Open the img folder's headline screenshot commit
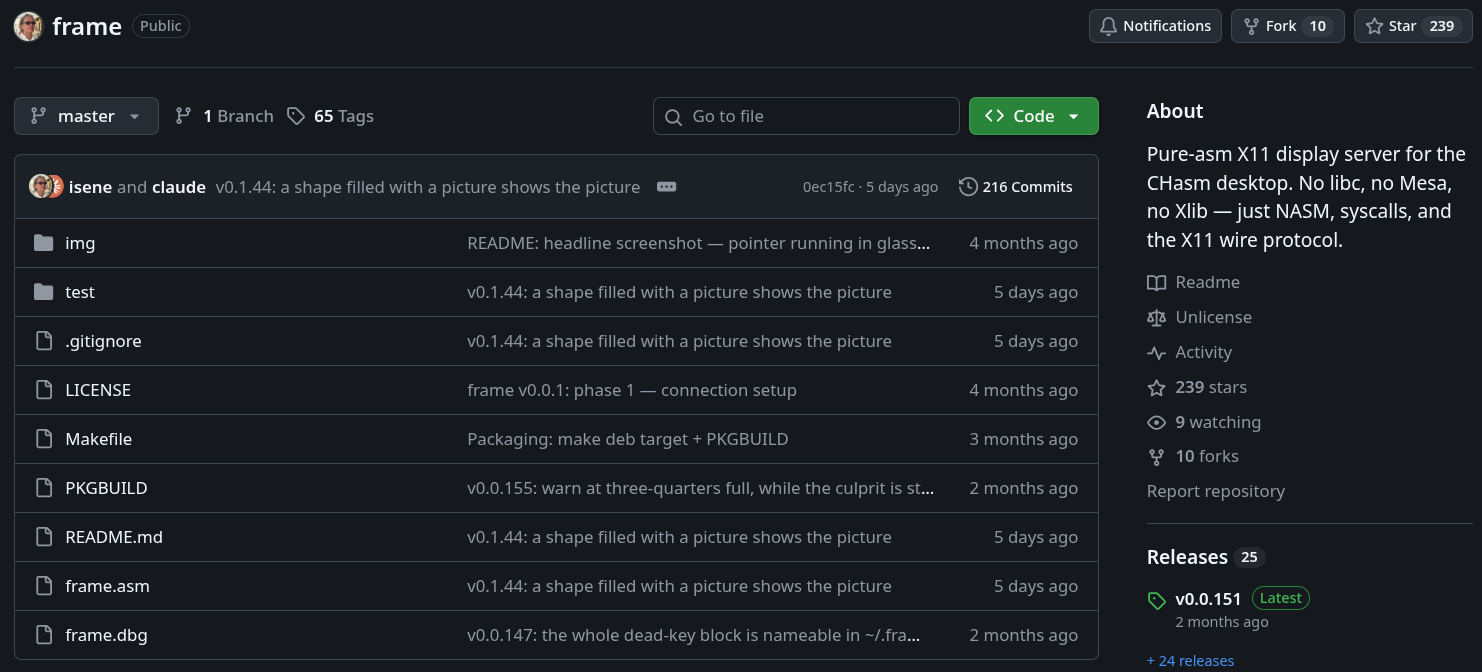Screen dimensions: 1482x672 point(699,243)
